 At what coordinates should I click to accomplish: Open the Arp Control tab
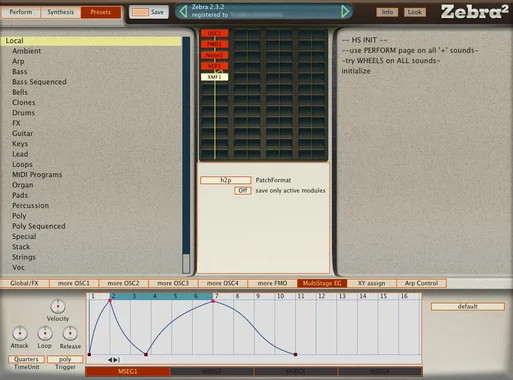click(x=421, y=283)
